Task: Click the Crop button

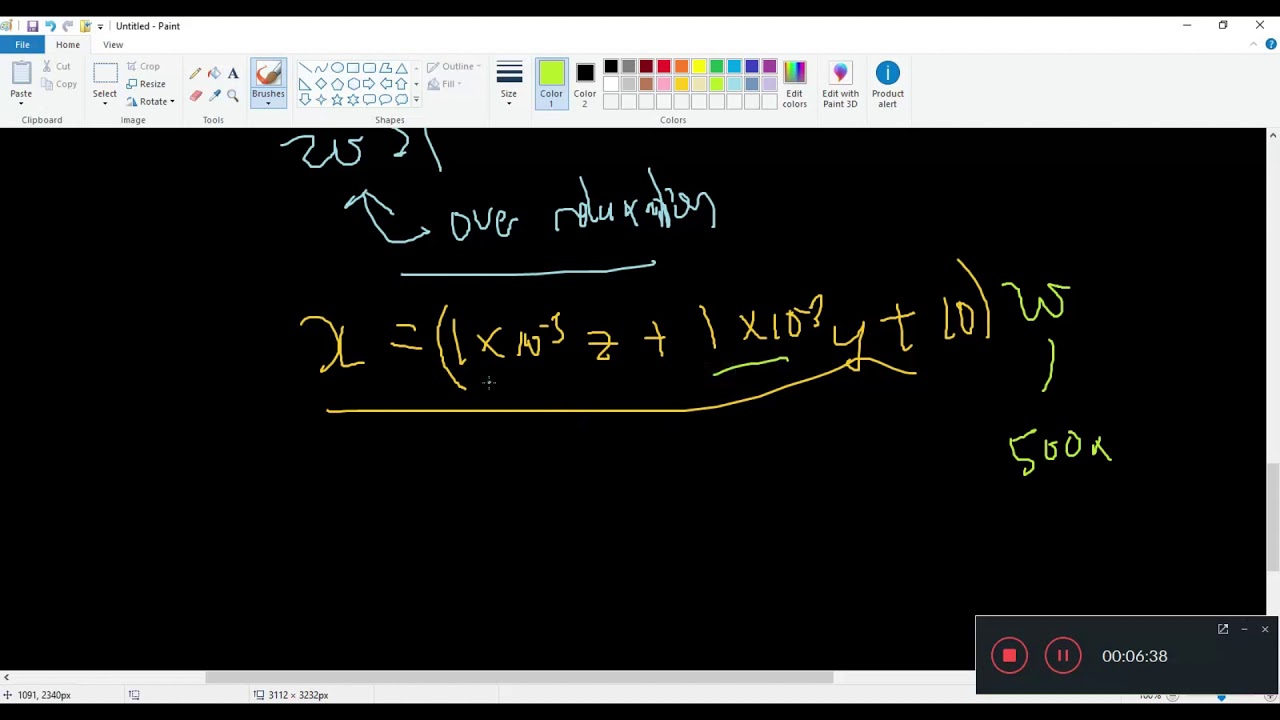Action: tap(143, 67)
